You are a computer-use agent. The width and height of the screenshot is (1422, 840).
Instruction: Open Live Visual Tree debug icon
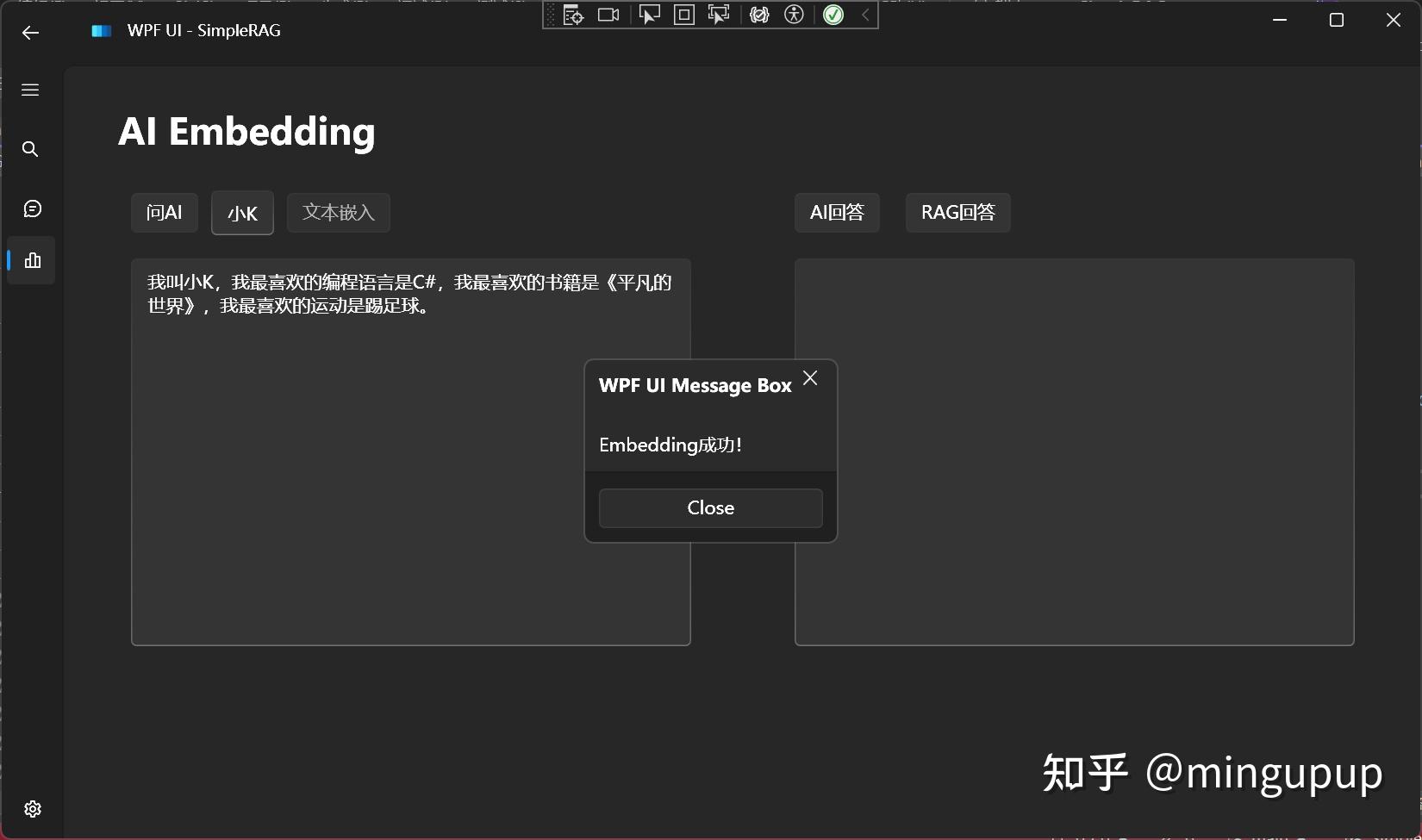pyautogui.click(x=573, y=15)
